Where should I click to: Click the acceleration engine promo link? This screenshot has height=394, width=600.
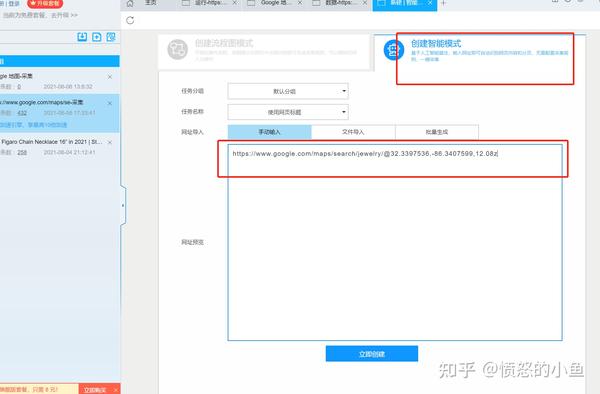34,125
